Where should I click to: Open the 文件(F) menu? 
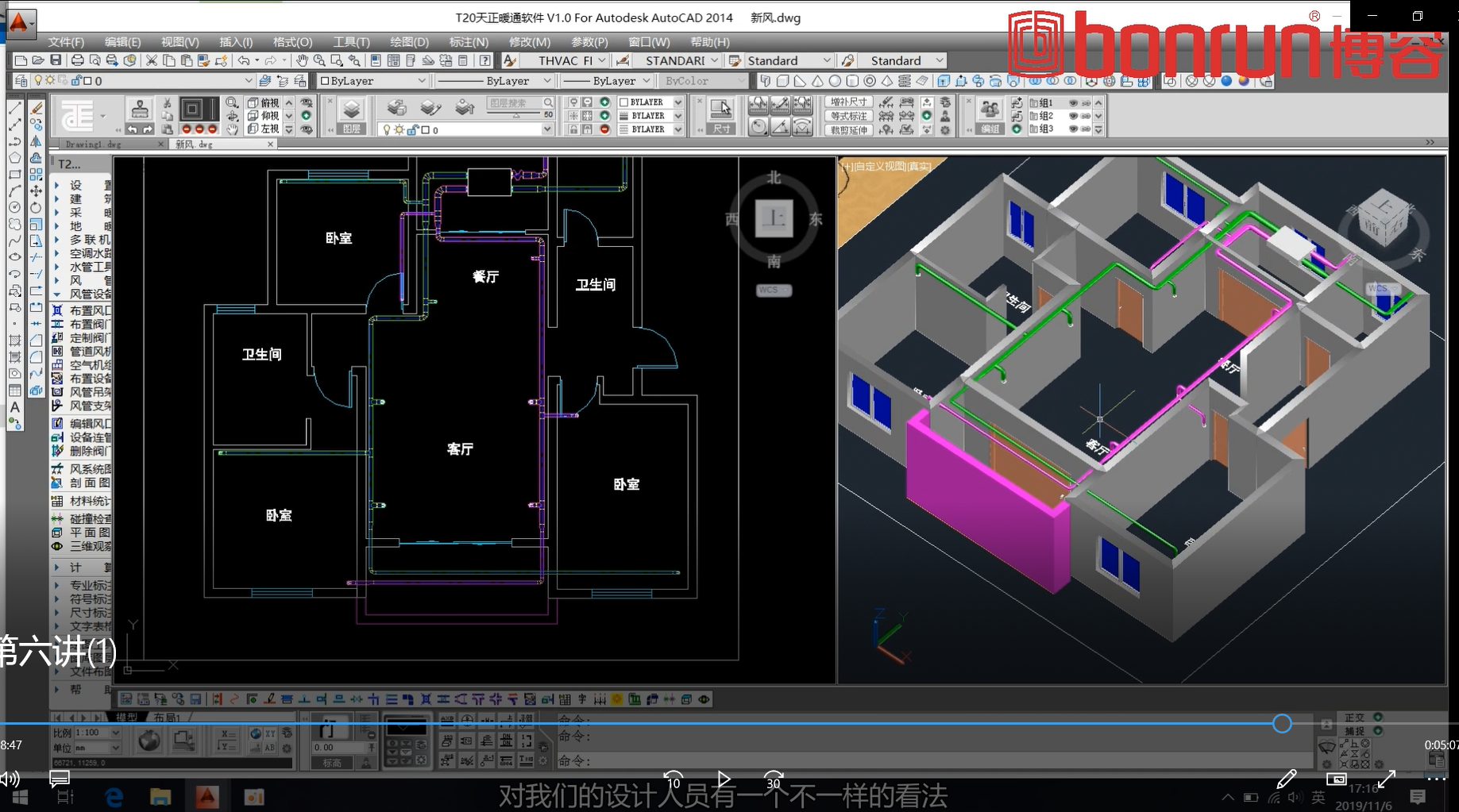(x=66, y=42)
